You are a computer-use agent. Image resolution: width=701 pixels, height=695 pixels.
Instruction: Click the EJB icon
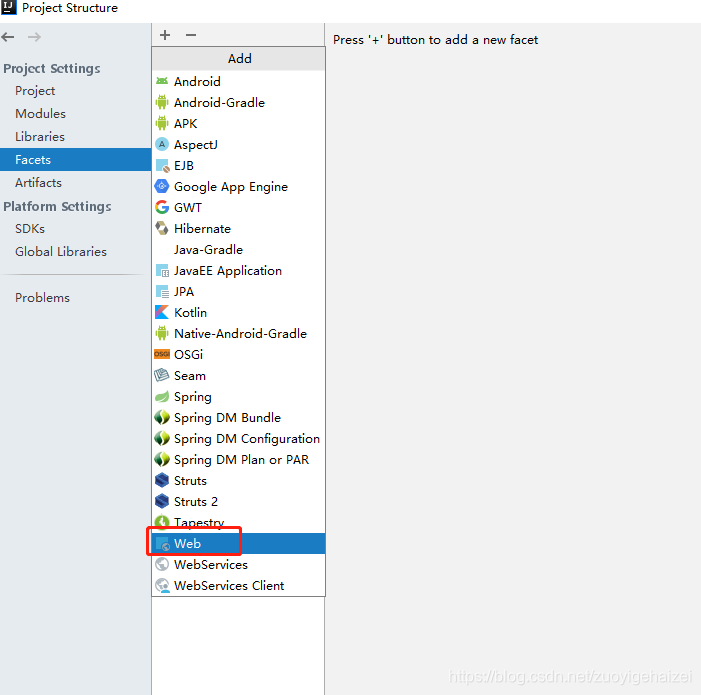pyautogui.click(x=162, y=165)
